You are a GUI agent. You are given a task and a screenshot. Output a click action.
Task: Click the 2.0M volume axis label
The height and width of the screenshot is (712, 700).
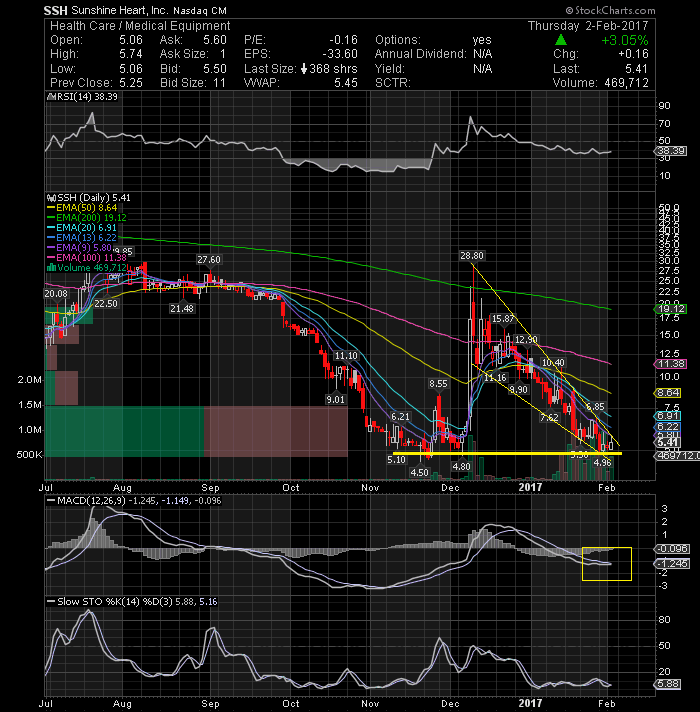[x=30, y=380]
